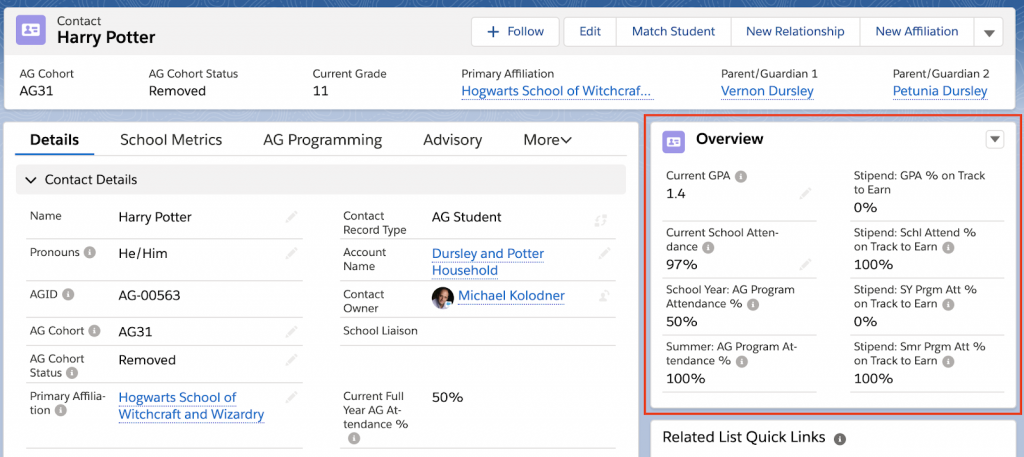This screenshot has width=1024, height=457.
Task: Click the New Affiliation button
Action: 917,32
